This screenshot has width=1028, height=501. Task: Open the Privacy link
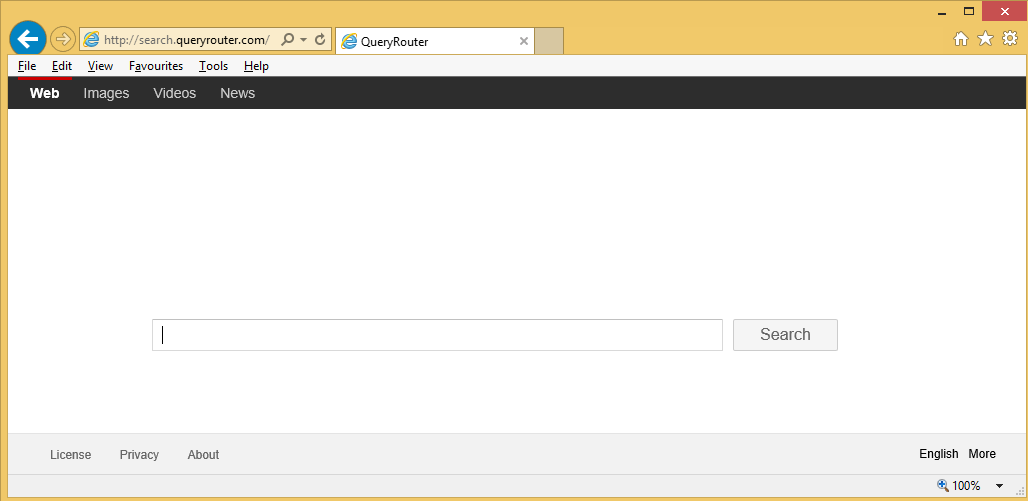[139, 454]
